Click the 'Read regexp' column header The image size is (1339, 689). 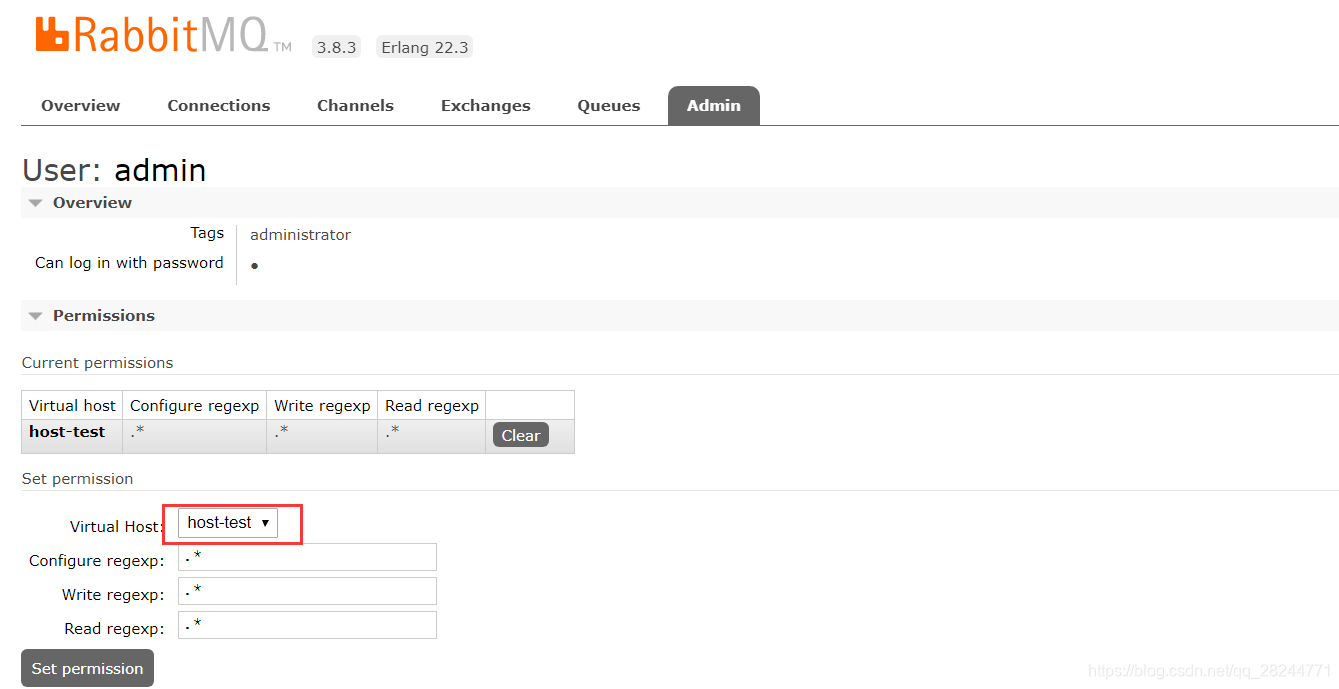432,406
